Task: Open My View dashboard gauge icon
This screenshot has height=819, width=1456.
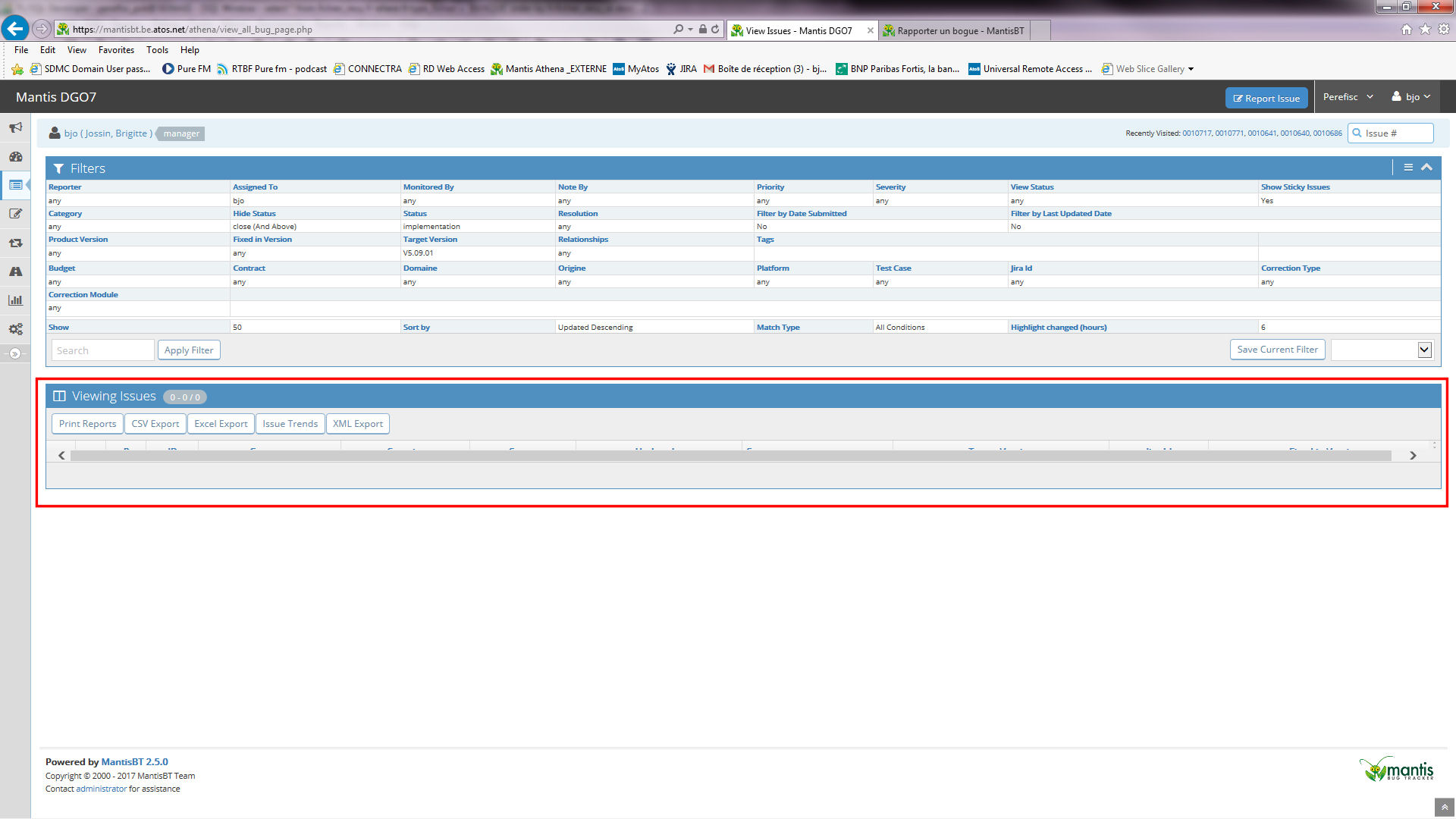Action: pyautogui.click(x=15, y=156)
